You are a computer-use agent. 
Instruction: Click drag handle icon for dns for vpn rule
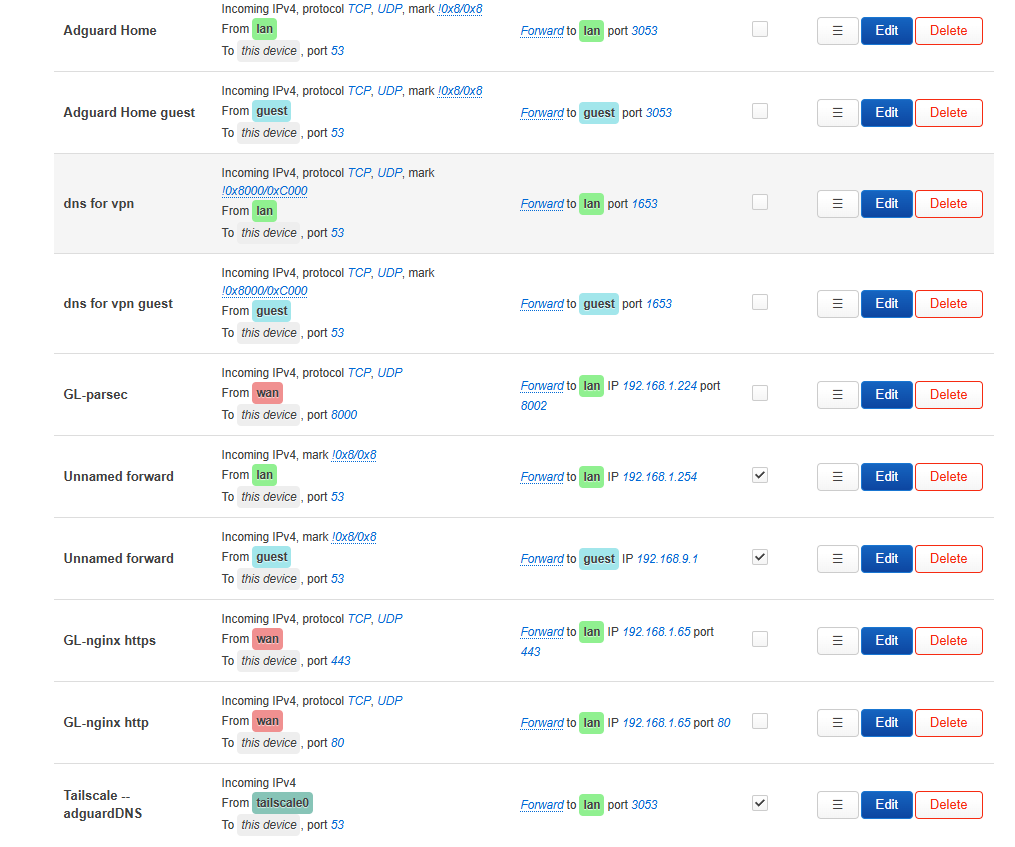pyautogui.click(x=837, y=204)
